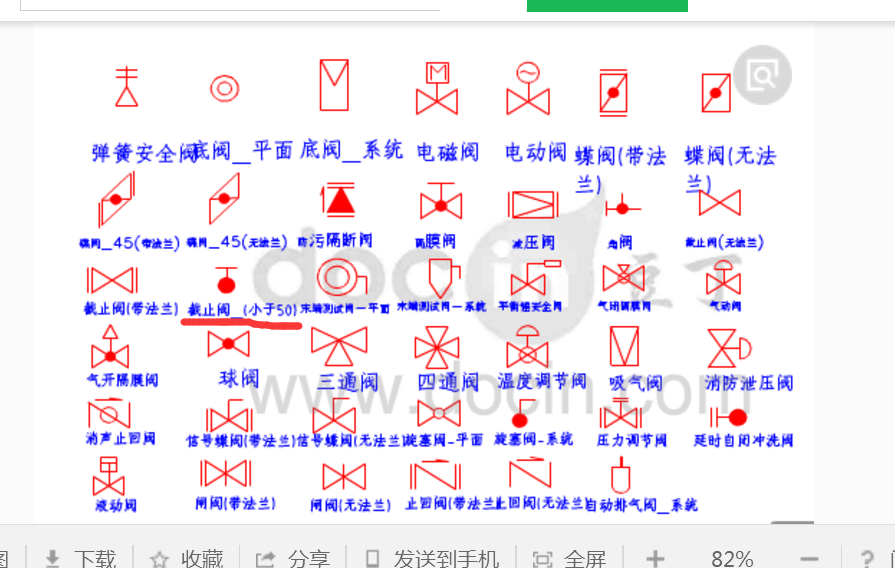The width and height of the screenshot is (895, 568).
Task: Click the 四通阀 text label
Action: pos(448,381)
